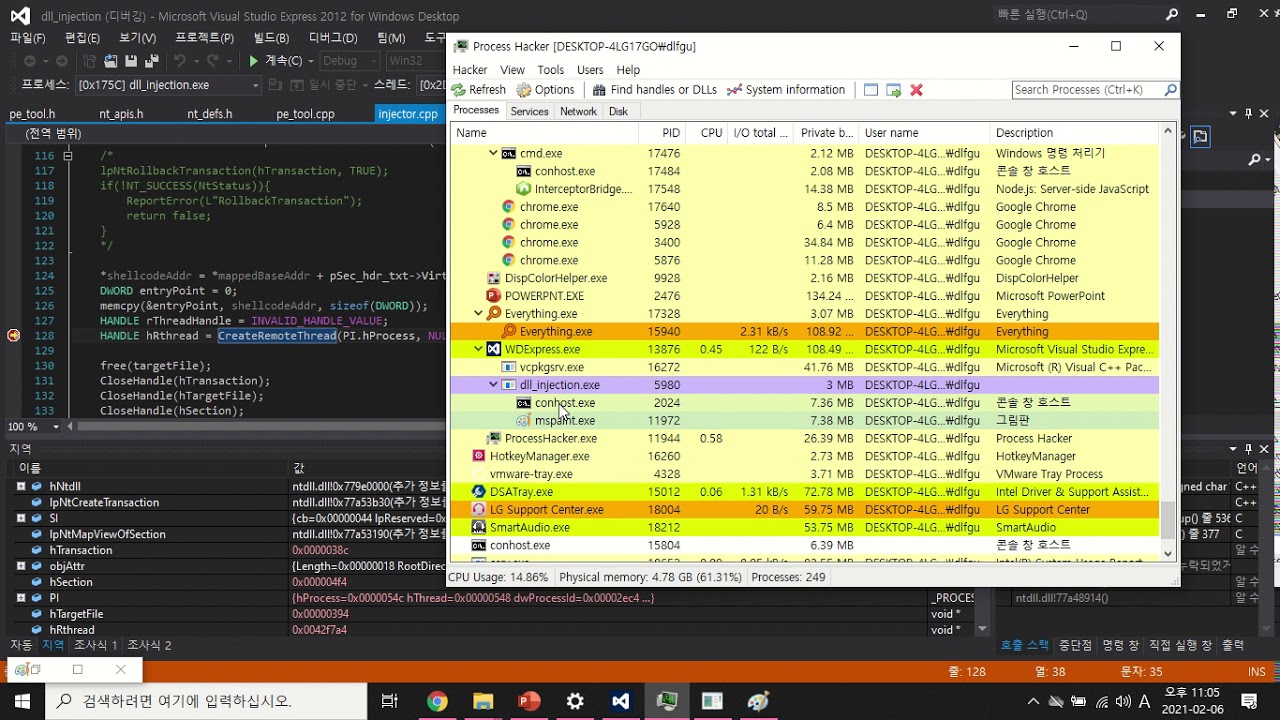Collapse the dll_injection.exe process tree
Viewport: 1280px width, 720px height.
click(x=493, y=385)
